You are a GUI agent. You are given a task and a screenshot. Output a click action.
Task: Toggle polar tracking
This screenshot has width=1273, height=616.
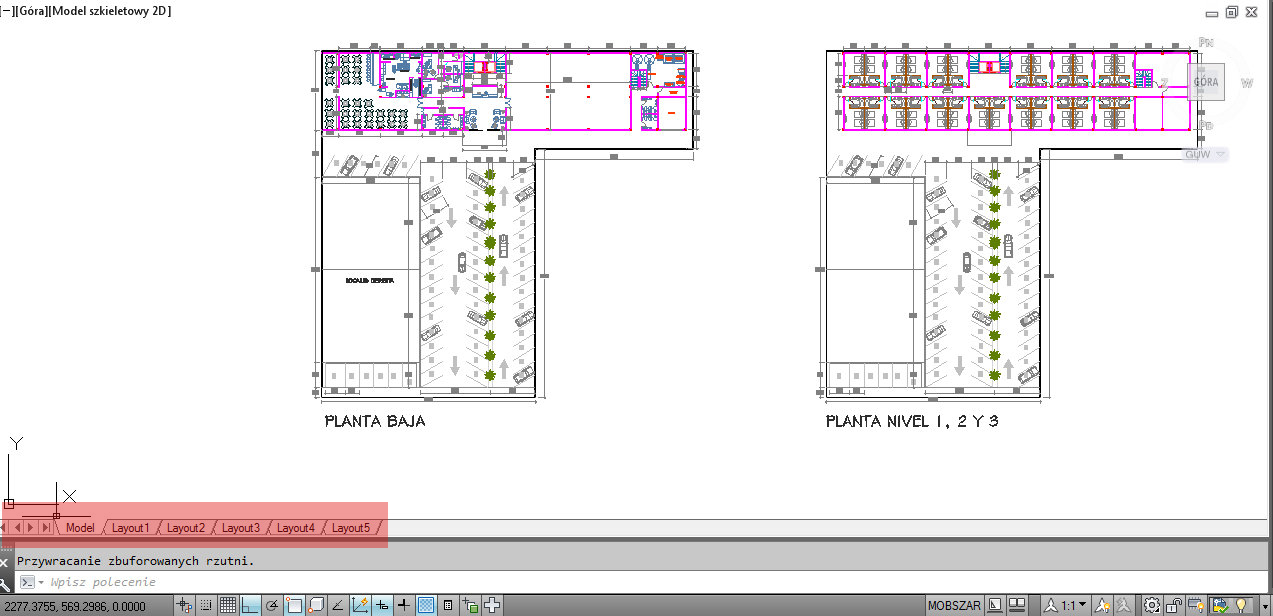click(x=271, y=604)
